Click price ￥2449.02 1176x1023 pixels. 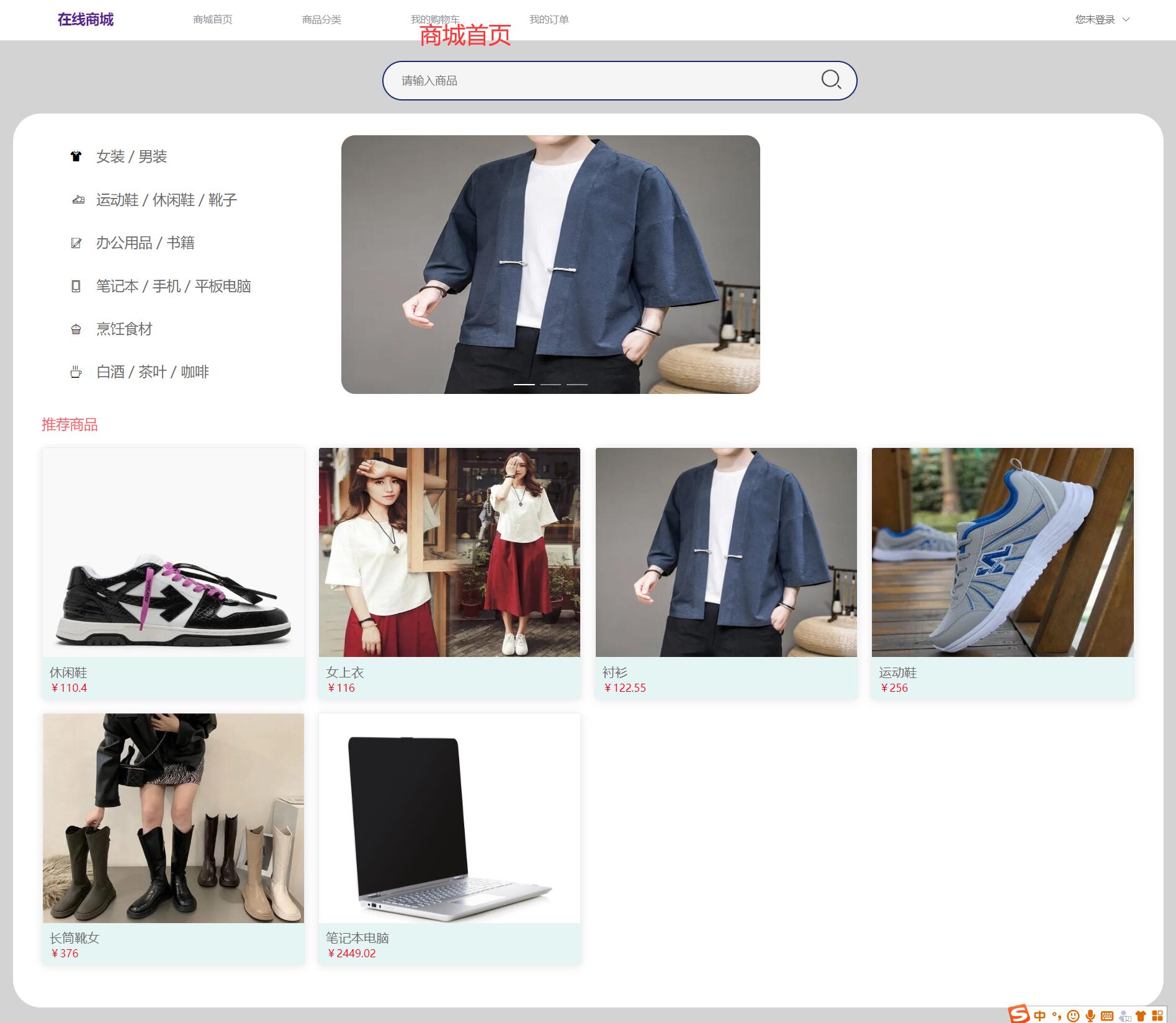point(351,954)
